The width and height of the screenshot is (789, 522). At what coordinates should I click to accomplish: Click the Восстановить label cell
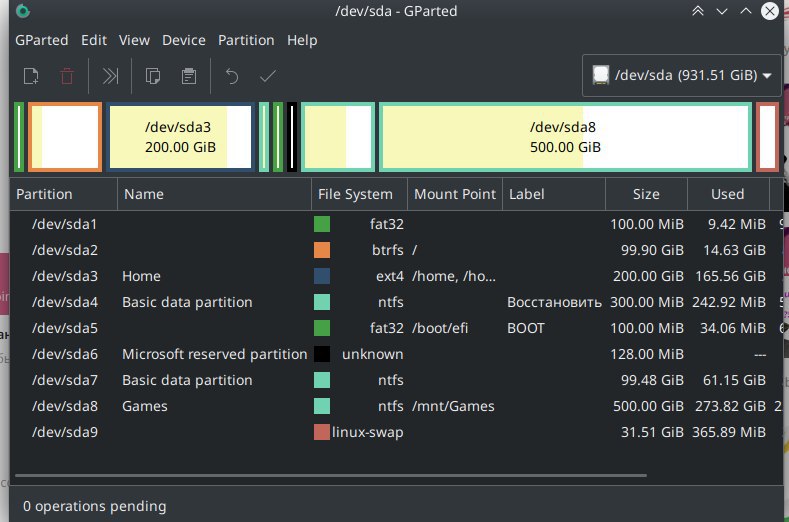(555, 303)
